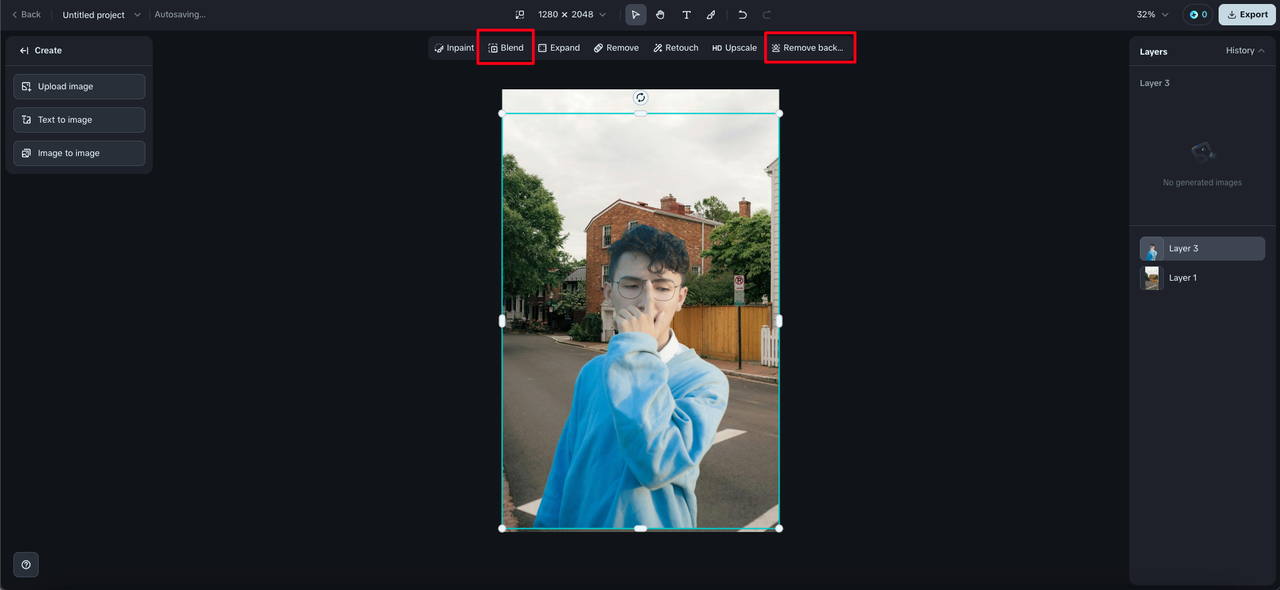Open the help question mark icon
Viewport: 1280px width, 590px height.
[26, 564]
